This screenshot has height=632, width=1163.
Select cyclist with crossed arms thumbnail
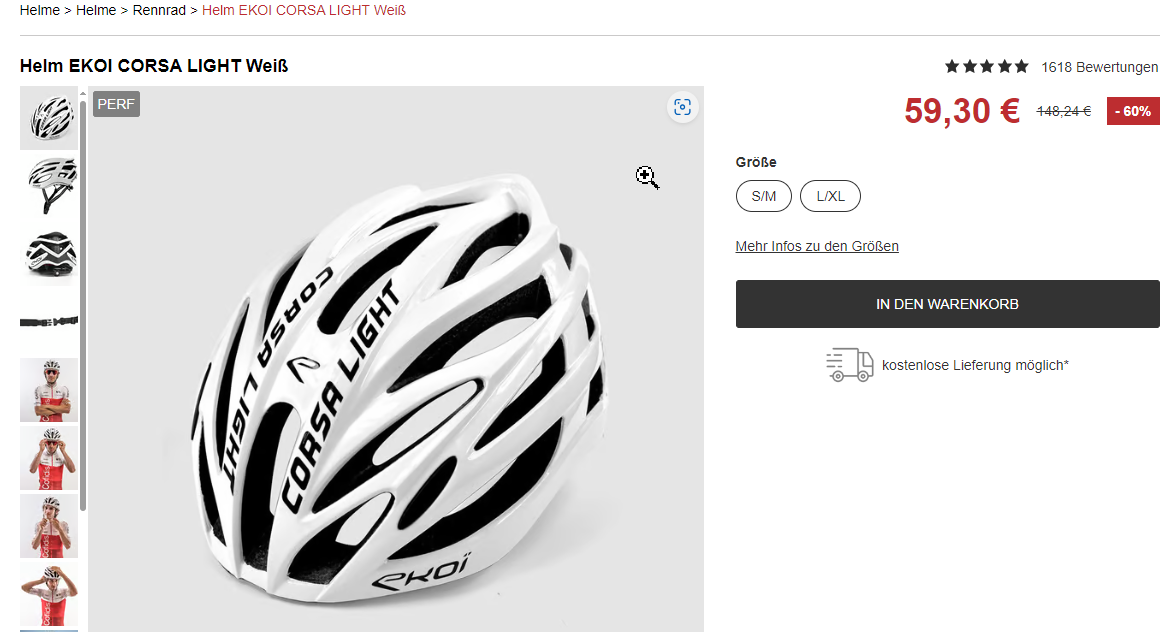coord(49,390)
